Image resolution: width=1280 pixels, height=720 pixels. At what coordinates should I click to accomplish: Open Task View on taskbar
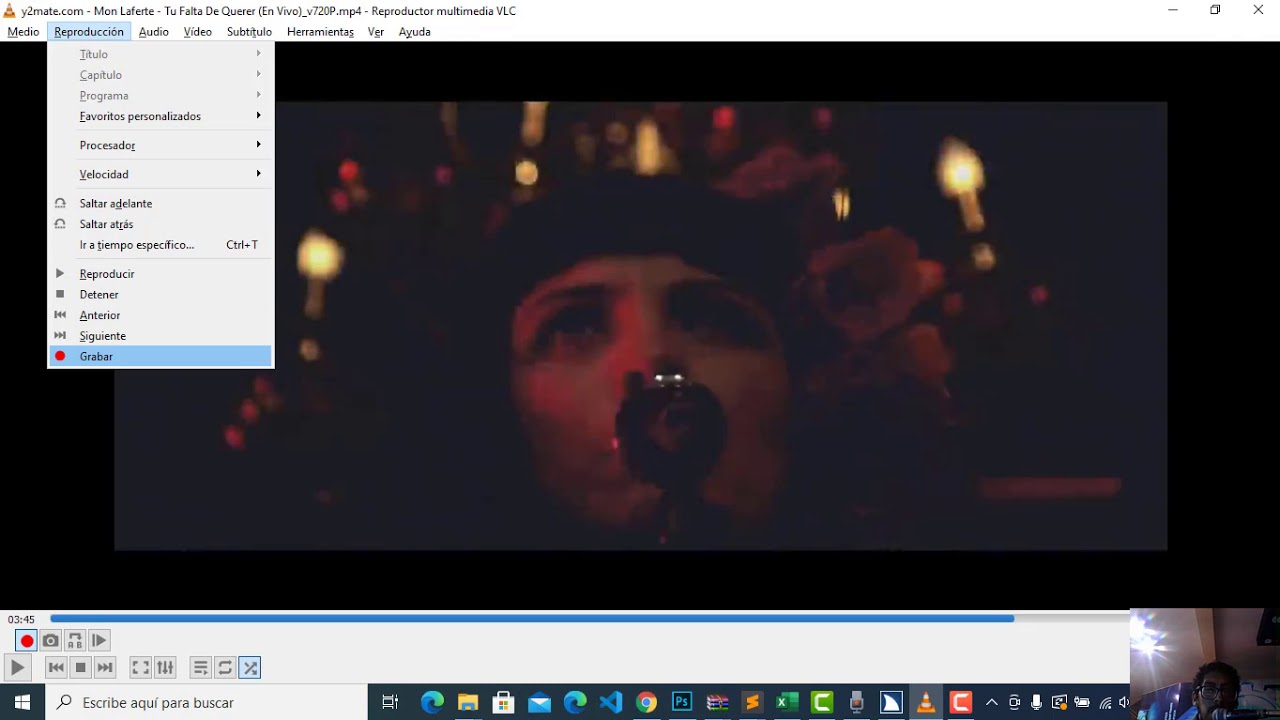390,702
